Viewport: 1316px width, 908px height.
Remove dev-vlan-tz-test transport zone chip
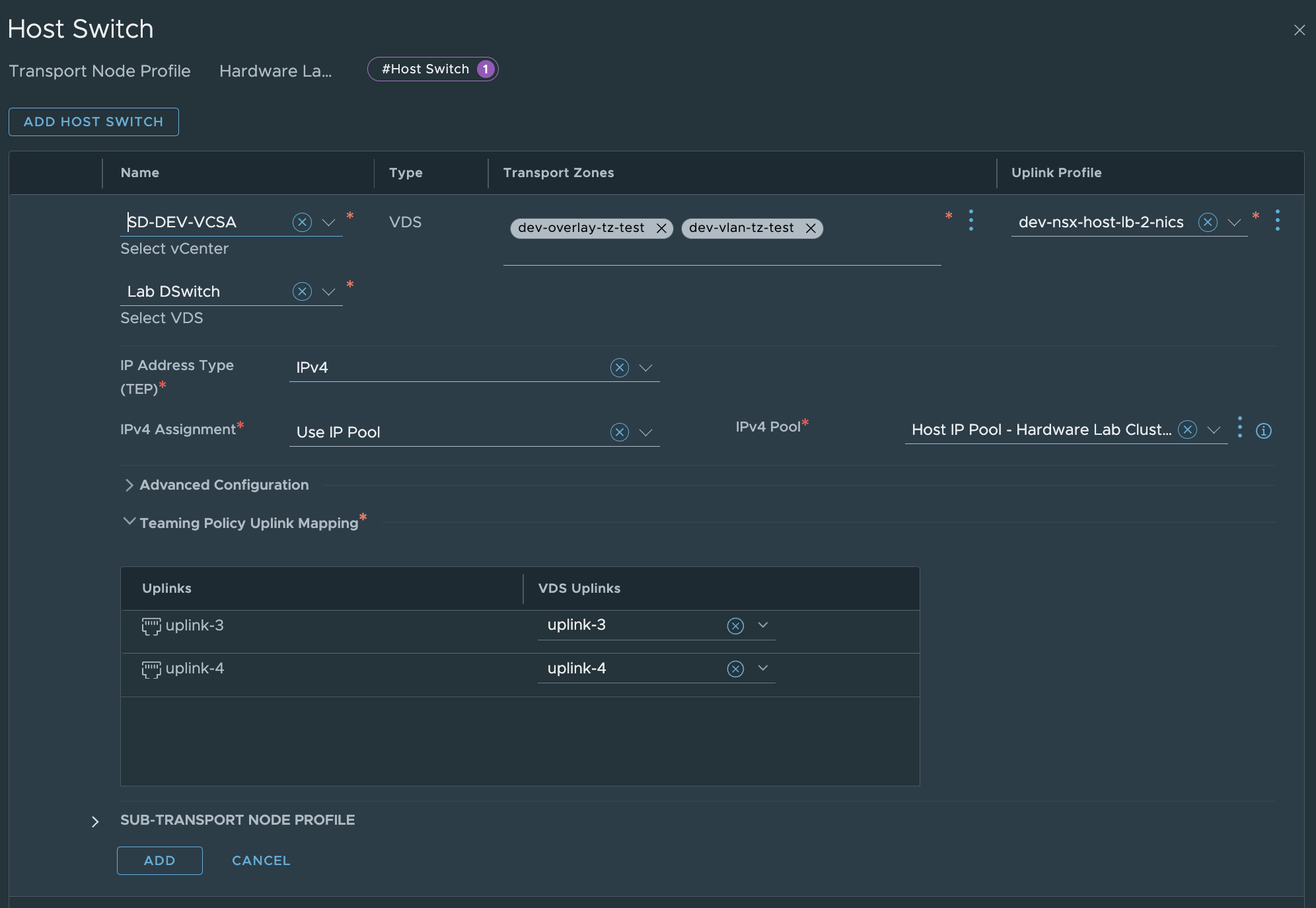coord(811,228)
